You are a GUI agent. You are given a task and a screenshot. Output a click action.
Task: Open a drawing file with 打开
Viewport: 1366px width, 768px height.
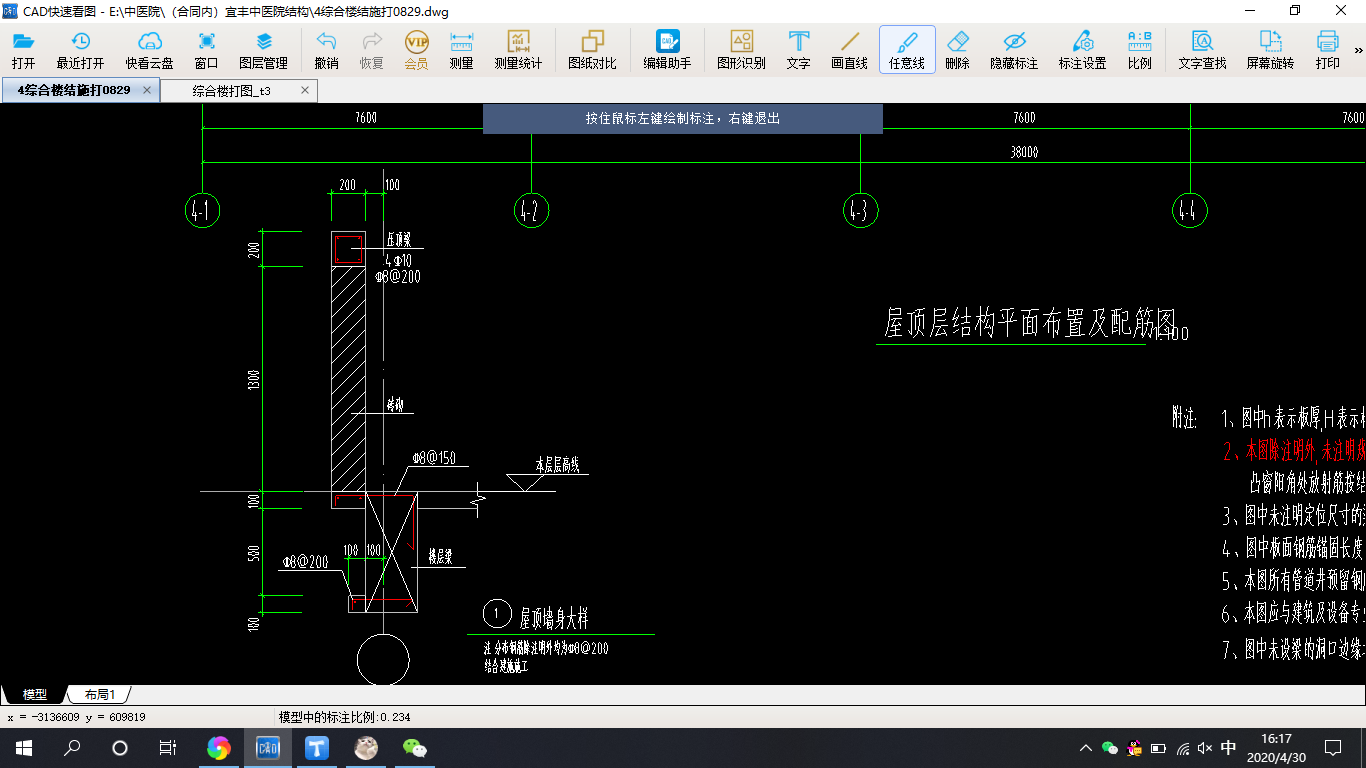(x=23, y=50)
